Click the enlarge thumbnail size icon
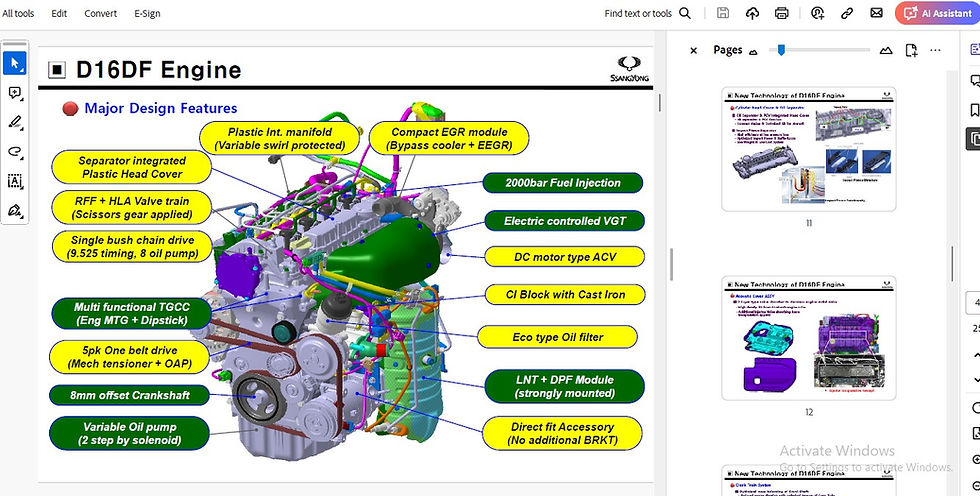Viewport: 980px width, 496px height. click(x=886, y=51)
